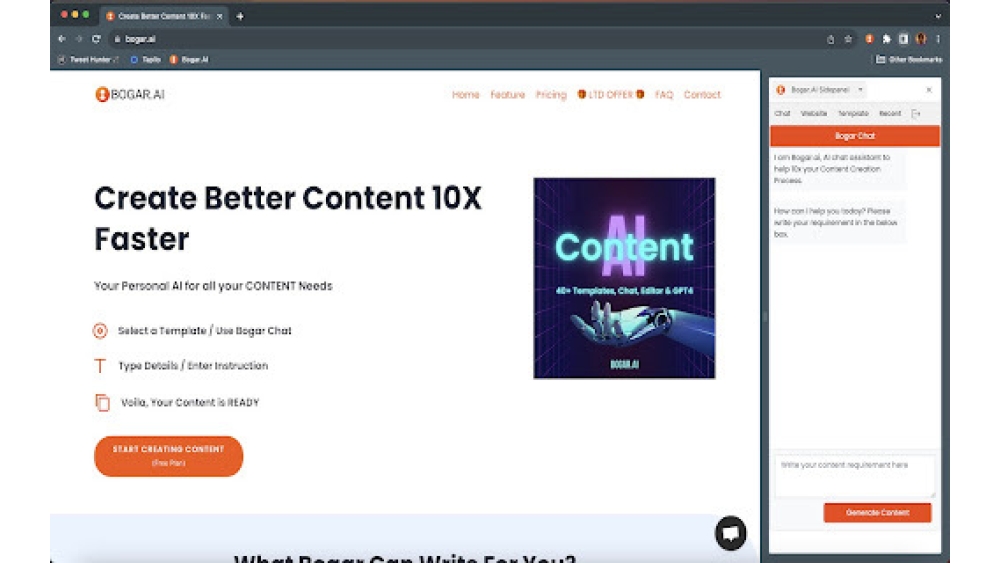
Task: Click the Start Creating Content button
Action: pos(168,456)
